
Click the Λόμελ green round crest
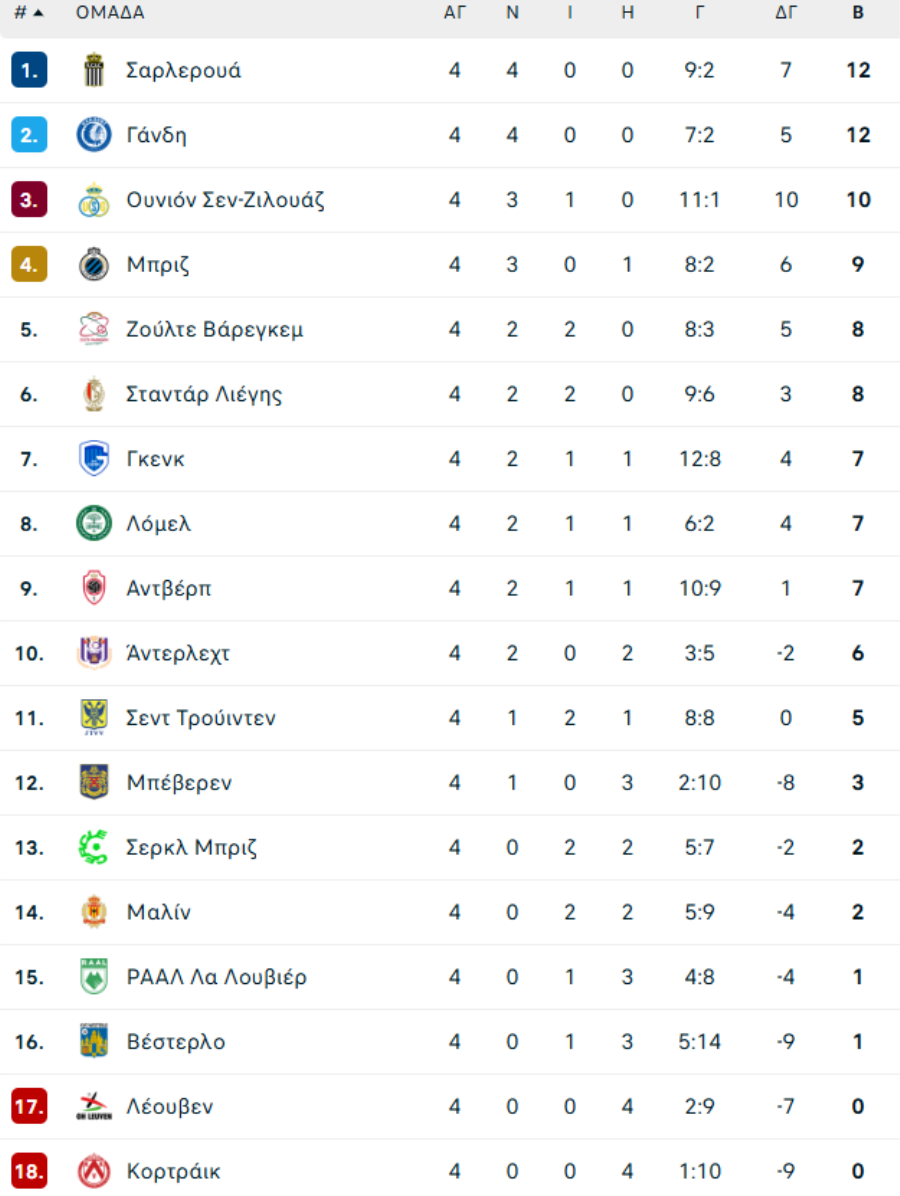[94, 523]
